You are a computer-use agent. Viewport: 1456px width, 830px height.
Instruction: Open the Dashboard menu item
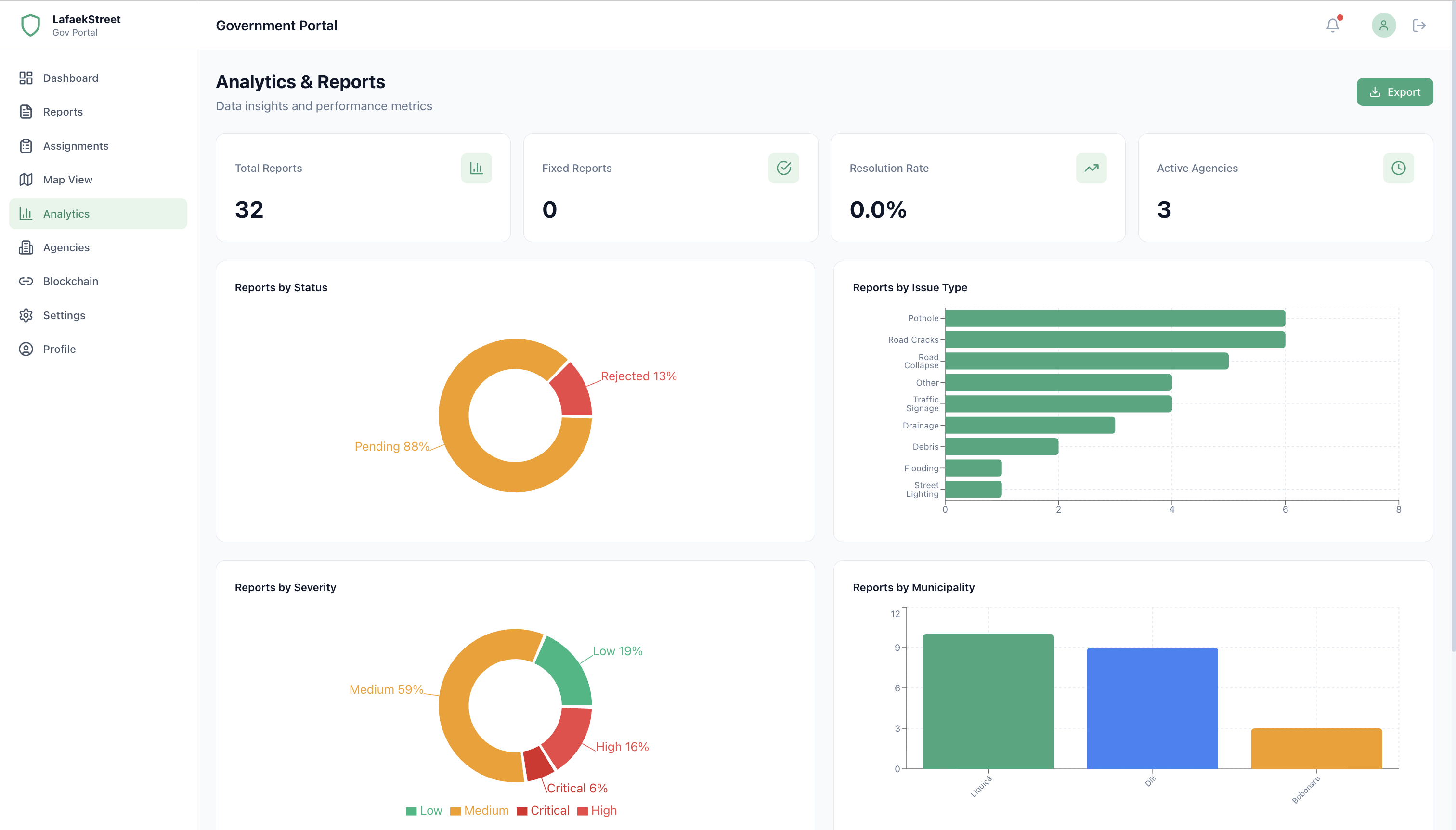tap(70, 78)
